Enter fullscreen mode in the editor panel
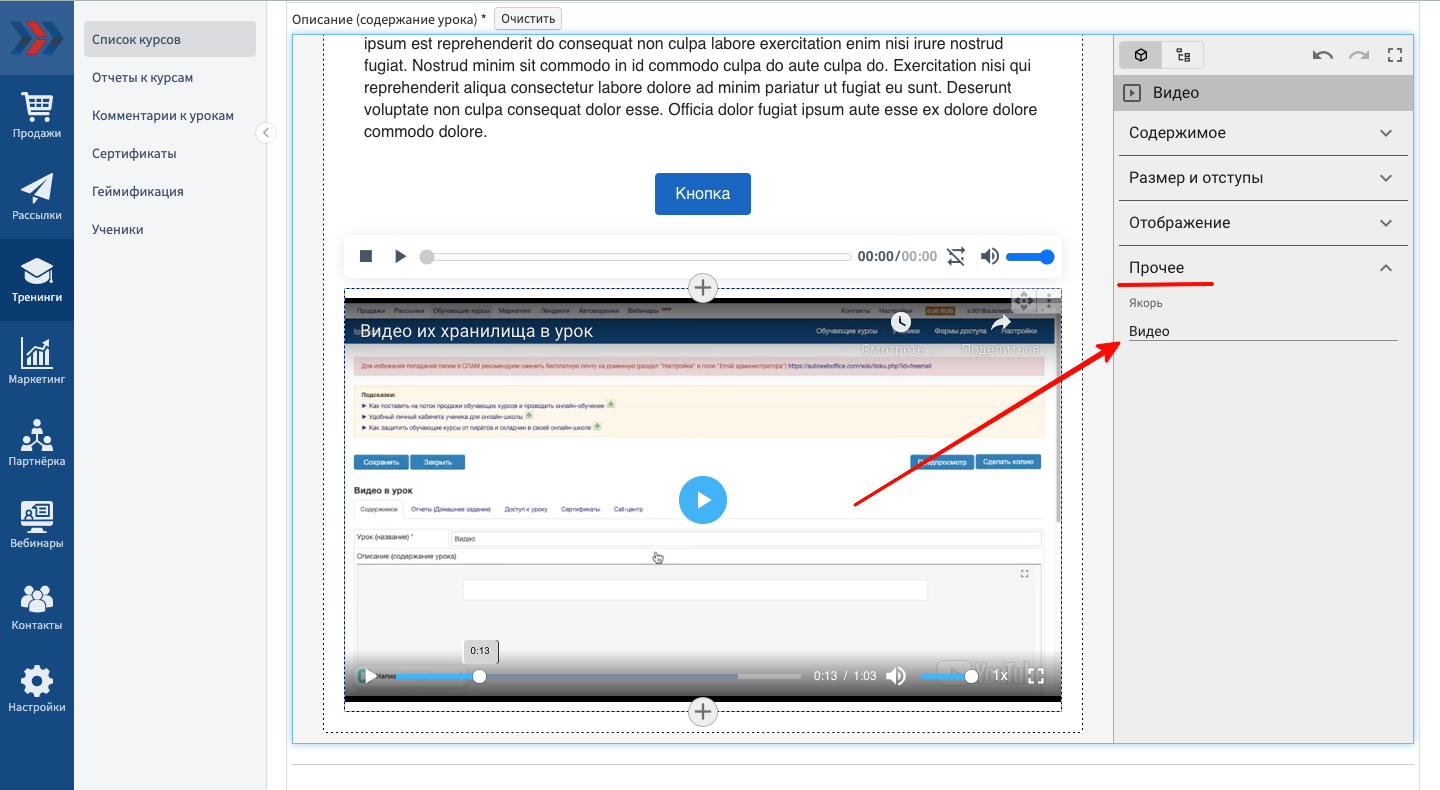The height and width of the screenshot is (790, 1440). pyautogui.click(x=1395, y=55)
